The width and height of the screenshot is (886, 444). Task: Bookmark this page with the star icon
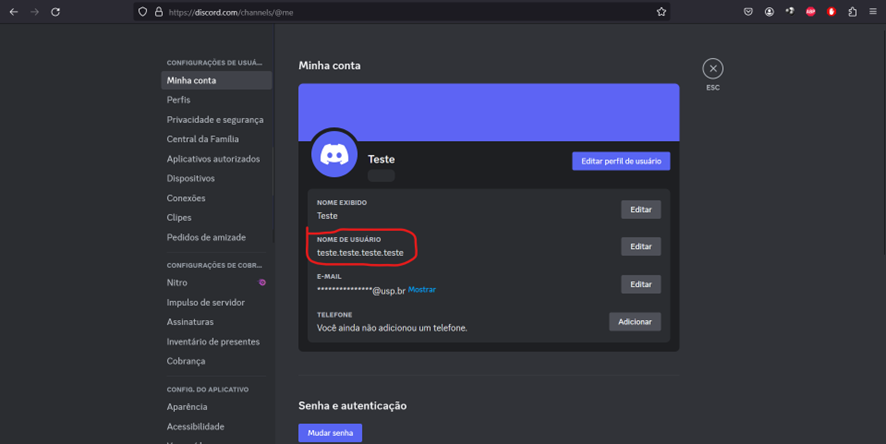661,12
